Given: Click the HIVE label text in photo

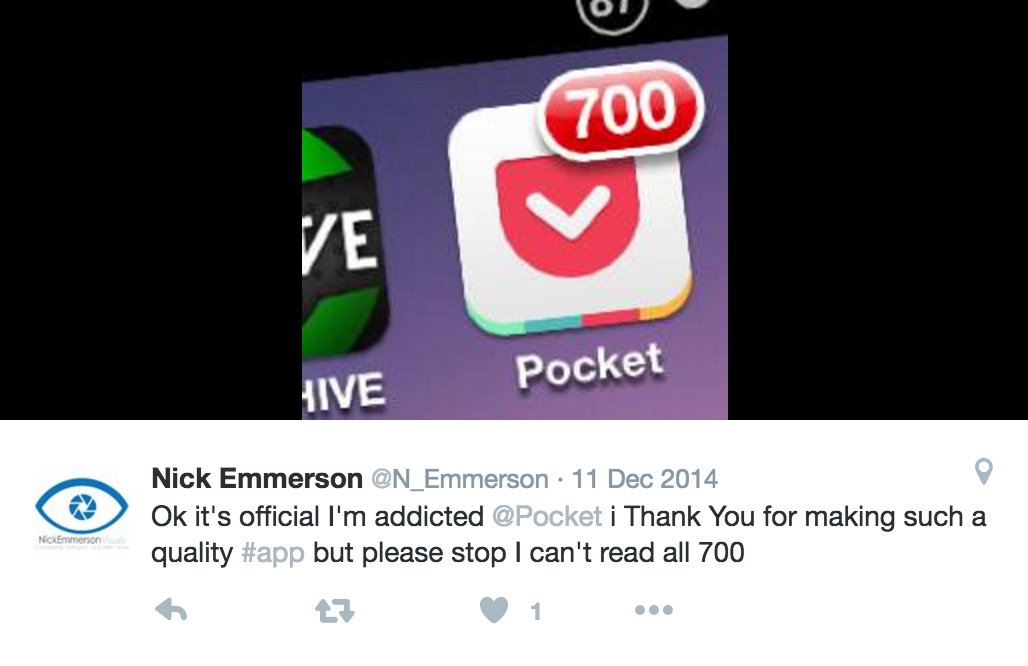Looking at the screenshot, I should (344, 393).
